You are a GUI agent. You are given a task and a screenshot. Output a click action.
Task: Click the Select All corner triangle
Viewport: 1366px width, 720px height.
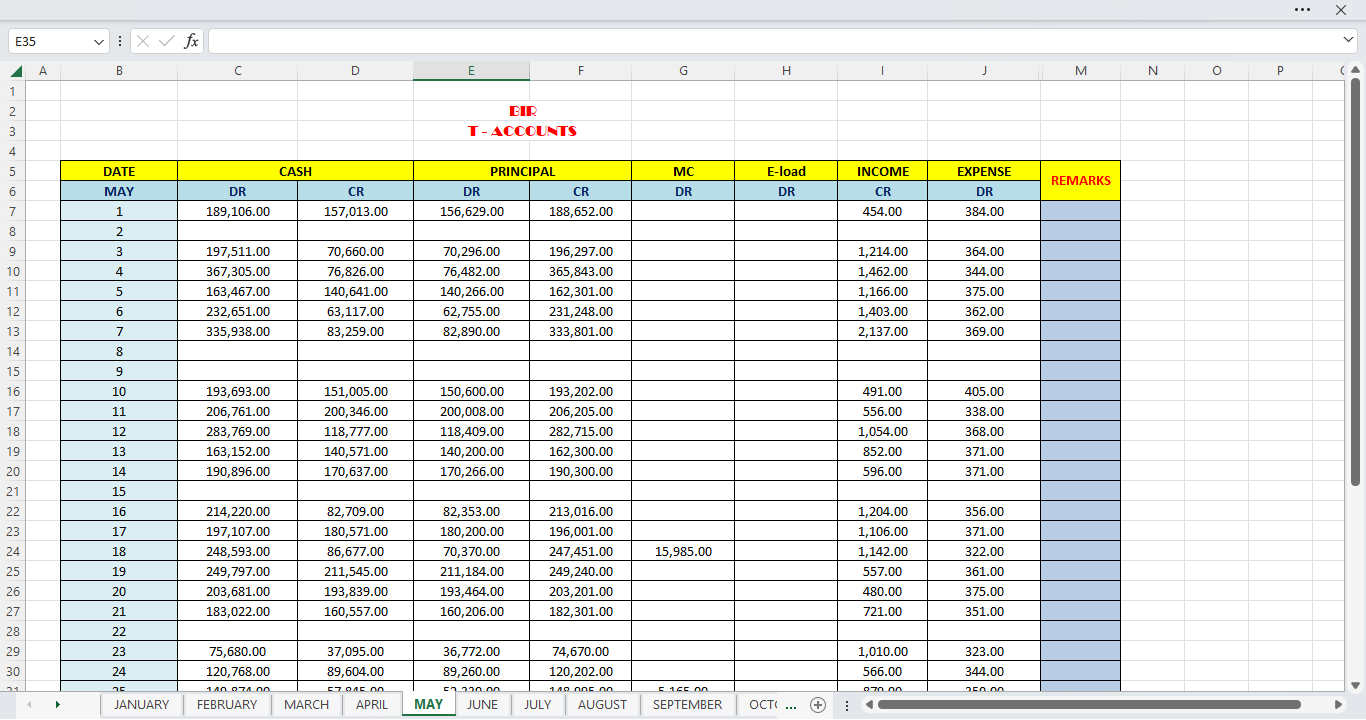(x=16, y=71)
